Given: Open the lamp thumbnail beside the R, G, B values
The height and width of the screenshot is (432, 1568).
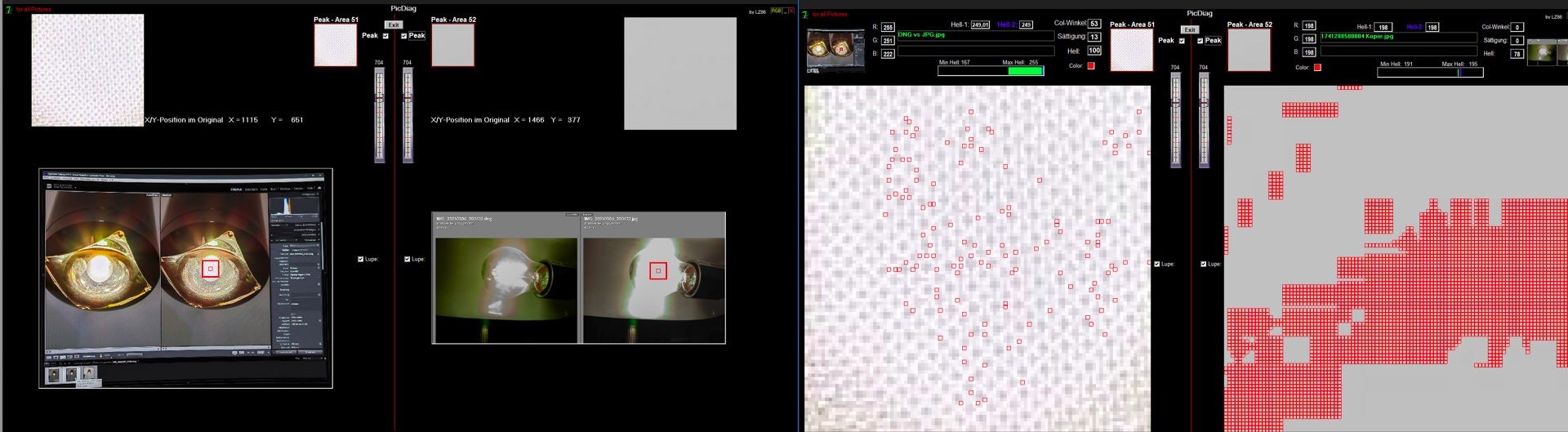Looking at the screenshot, I should [835, 51].
